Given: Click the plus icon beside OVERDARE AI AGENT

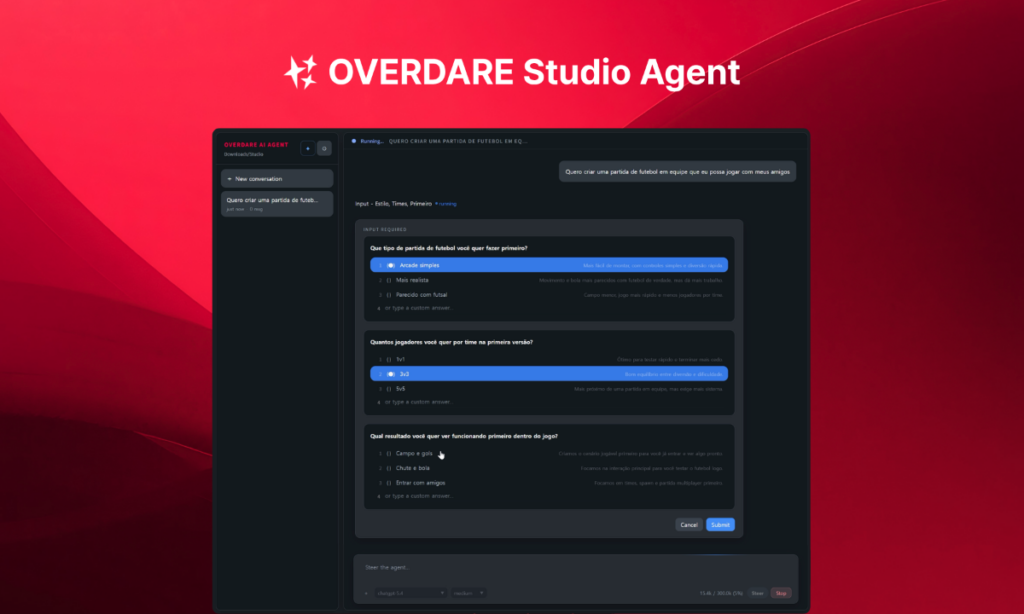Looking at the screenshot, I should point(308,148).
